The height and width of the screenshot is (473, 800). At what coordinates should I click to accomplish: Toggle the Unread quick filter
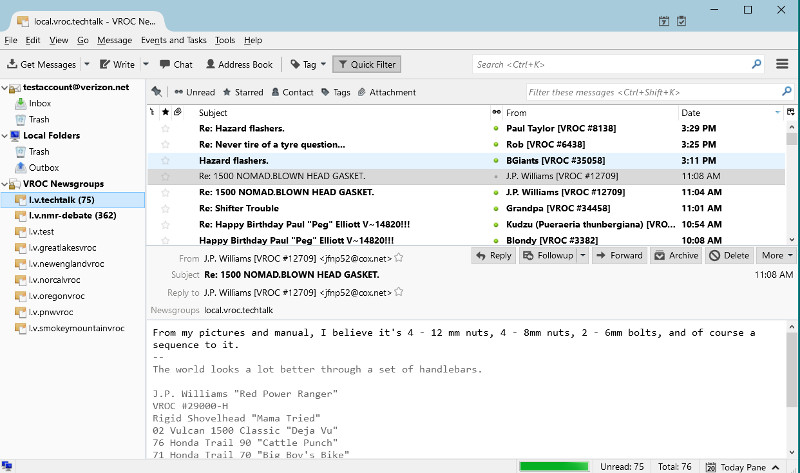point(194,92)
